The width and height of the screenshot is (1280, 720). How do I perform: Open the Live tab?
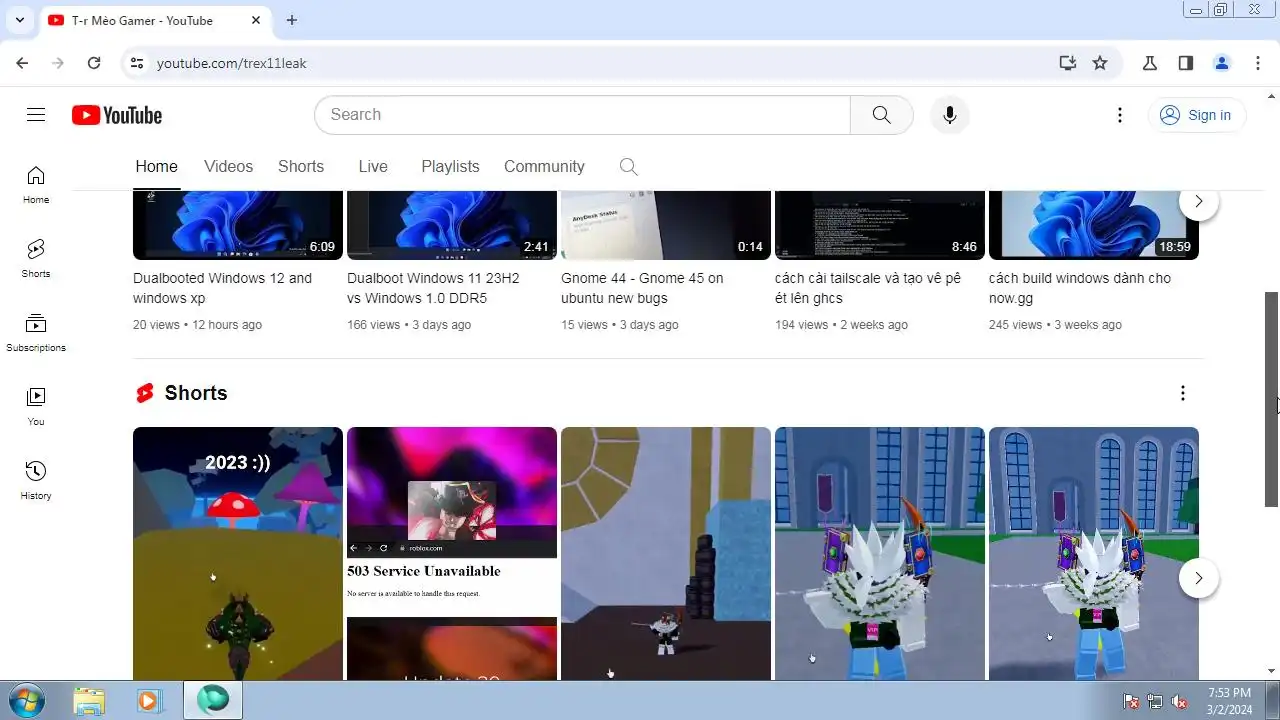[373, 167]
